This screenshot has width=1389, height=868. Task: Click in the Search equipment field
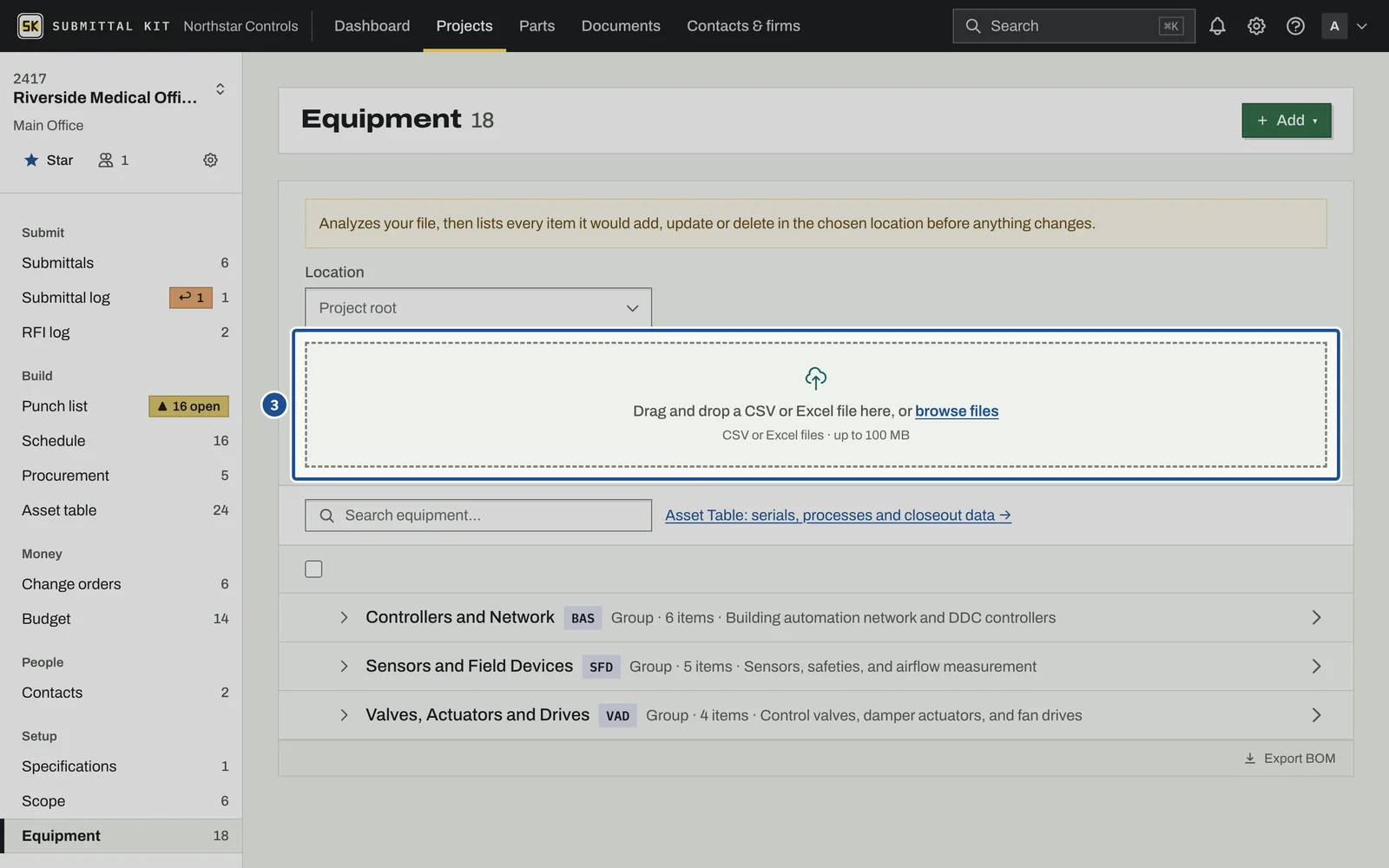tap(478, 516)
